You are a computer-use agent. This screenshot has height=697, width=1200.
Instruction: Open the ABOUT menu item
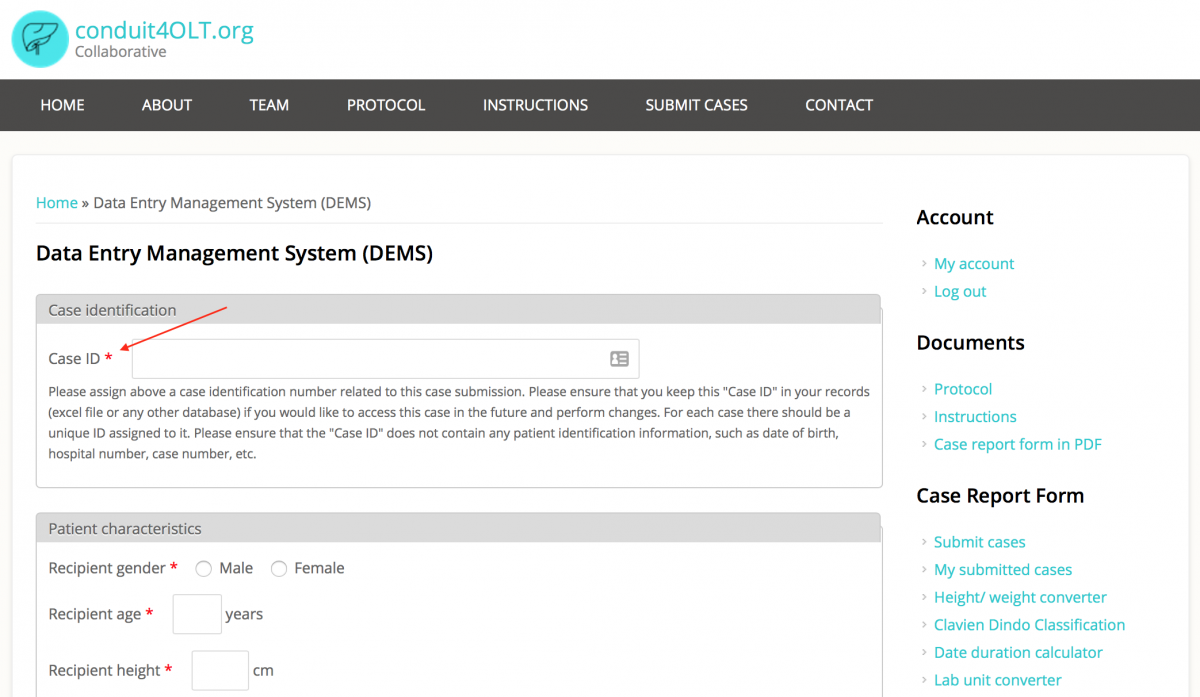point(167,105)
